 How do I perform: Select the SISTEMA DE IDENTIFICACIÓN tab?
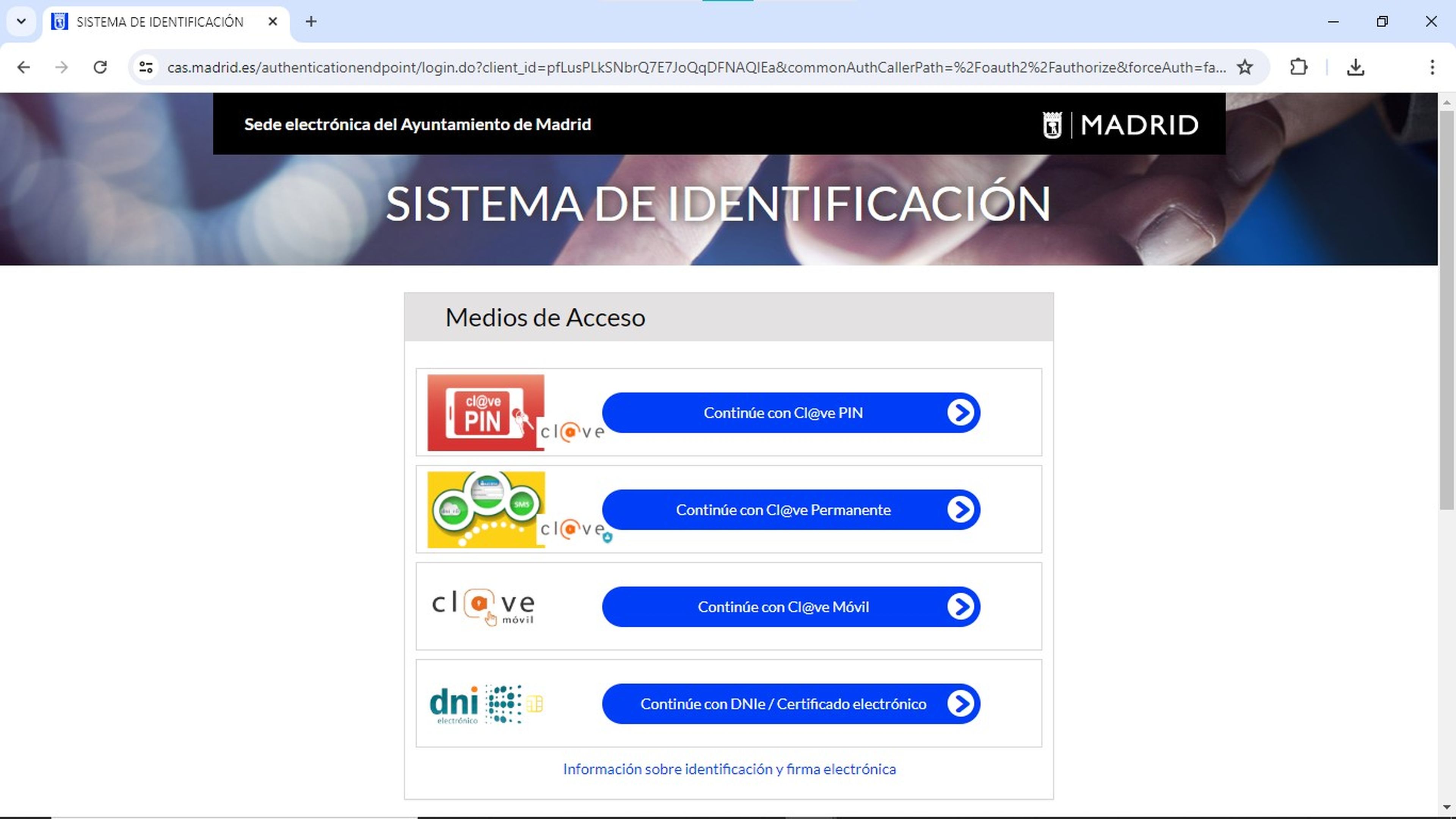[166, 22]
